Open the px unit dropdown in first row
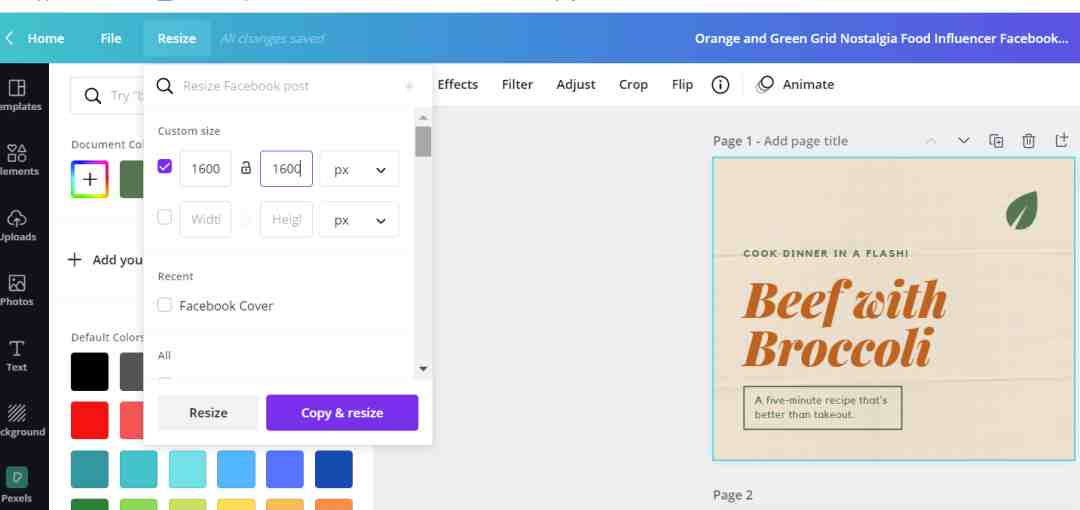This screenshot has width=1080, height=510. click(359, 169)
